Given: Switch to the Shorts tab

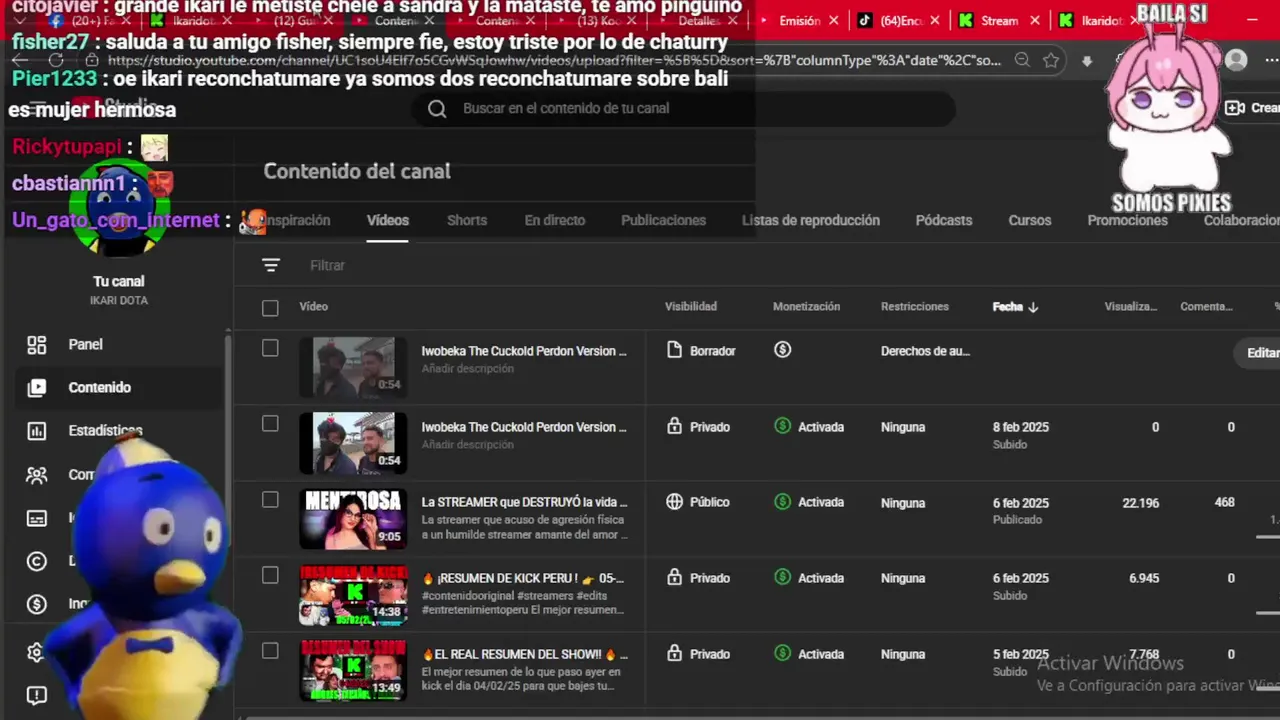Looking at the screenshot, I should pos(467,220).
